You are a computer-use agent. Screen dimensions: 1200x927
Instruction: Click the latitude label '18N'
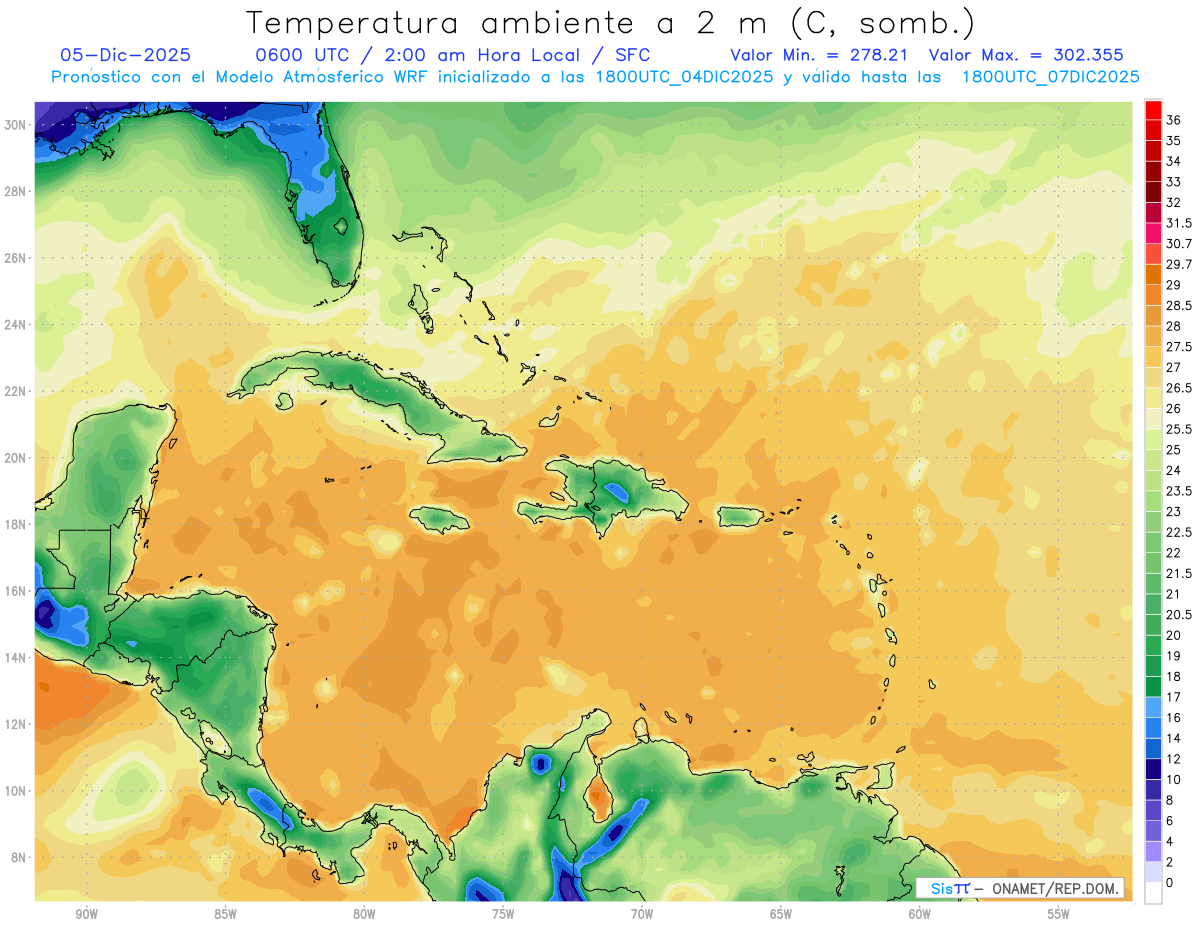16,524
